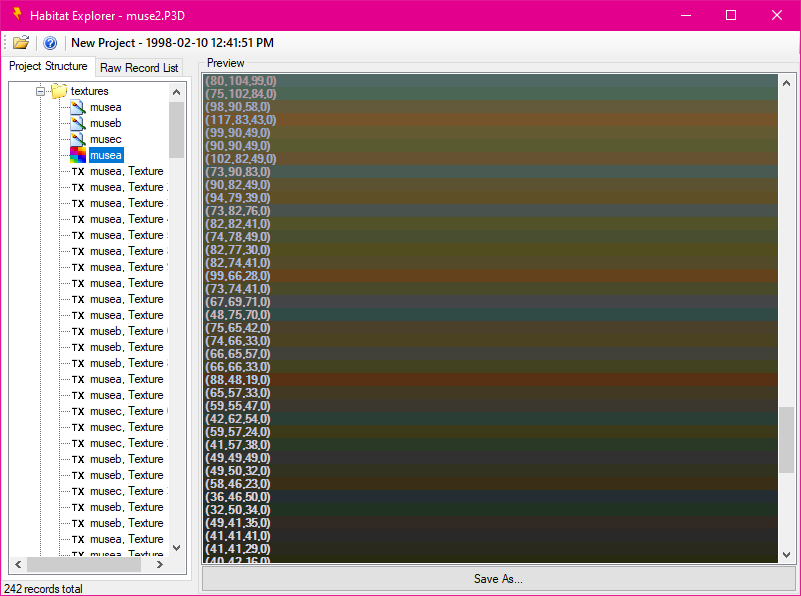Click the rainbow palette icon of highlighted musea

pyautogui.click(x=78, y=155)
